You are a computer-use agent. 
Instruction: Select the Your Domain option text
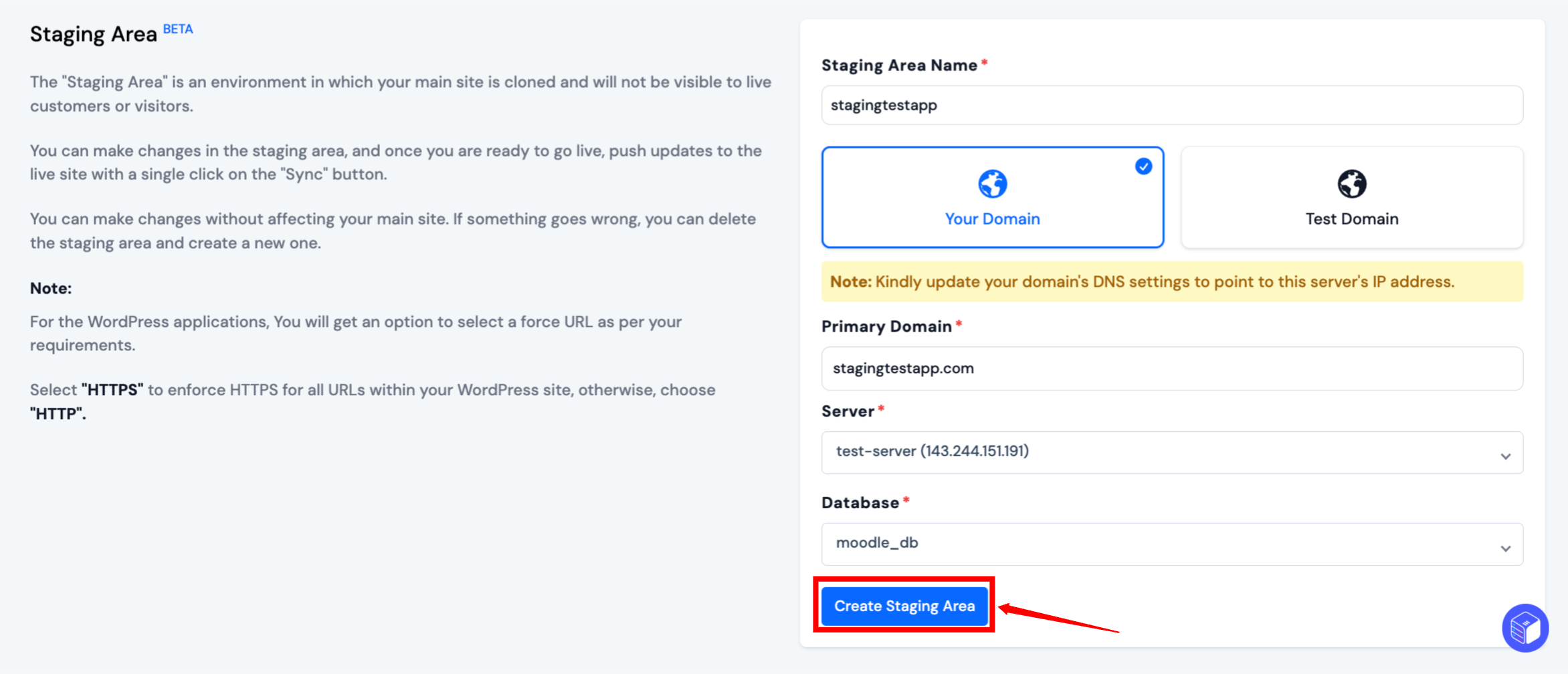click(993, 219)
